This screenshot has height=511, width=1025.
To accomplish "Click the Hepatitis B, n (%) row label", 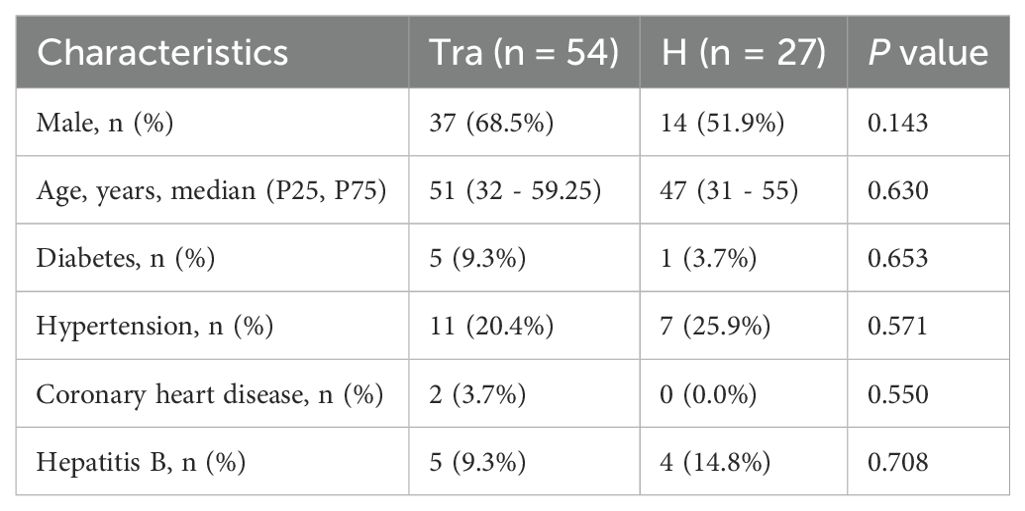I will click(141, 462).
